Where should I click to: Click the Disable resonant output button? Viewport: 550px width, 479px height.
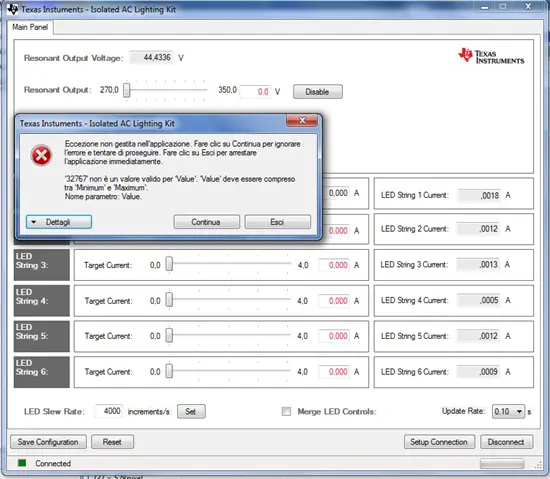coord(318,92)
